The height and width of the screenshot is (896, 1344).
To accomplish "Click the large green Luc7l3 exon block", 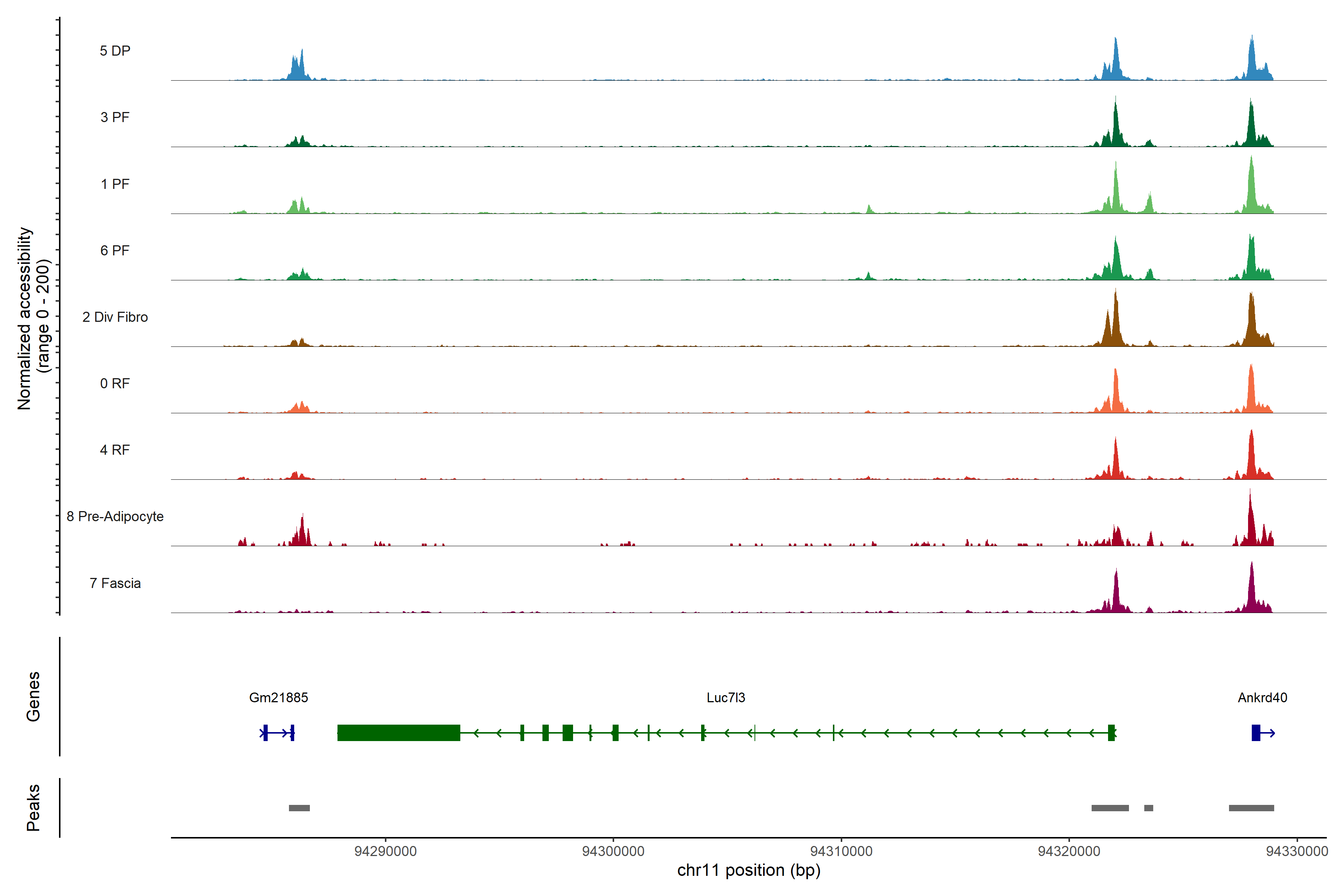I will [x=398, y=732].
